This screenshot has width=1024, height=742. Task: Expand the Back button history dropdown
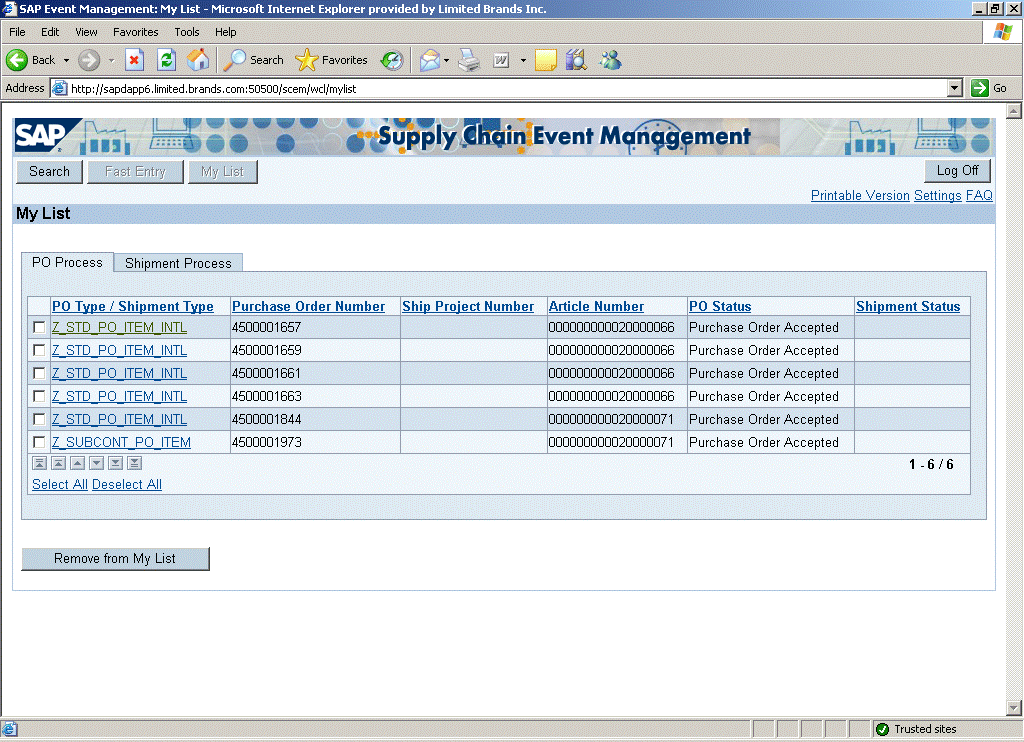[x=66, y=60]
